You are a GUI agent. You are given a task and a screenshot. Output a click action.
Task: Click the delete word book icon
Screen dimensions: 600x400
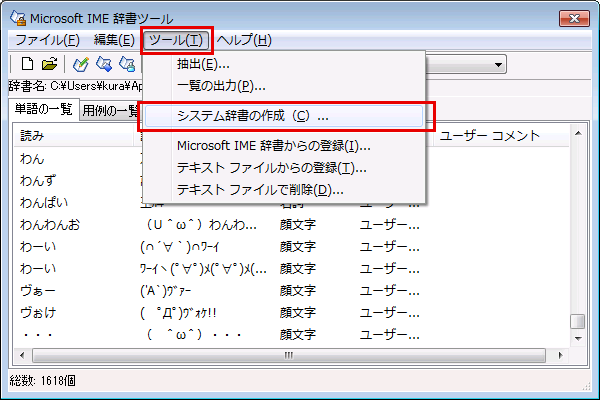coord(127,64)
